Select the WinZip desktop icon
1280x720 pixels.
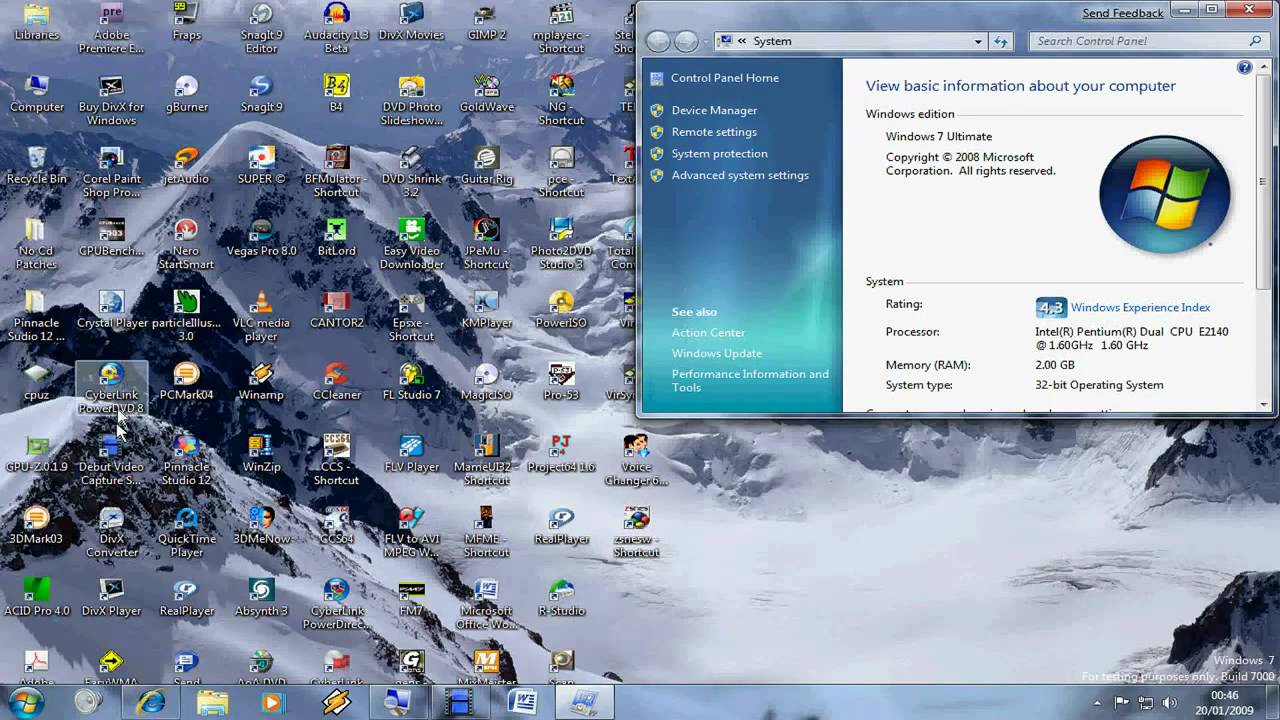[x=261, y=454]
